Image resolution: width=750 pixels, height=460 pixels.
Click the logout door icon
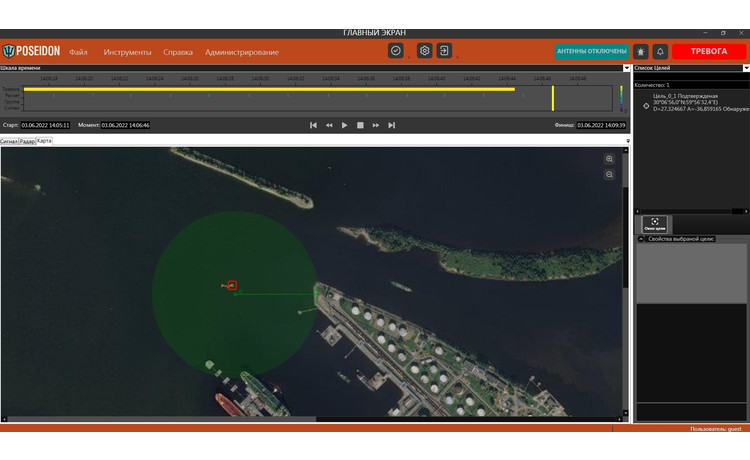coord(444,51)
